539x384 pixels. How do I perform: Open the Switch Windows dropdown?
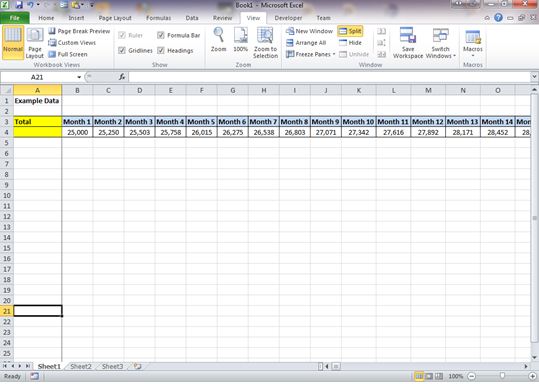[440, 43]
